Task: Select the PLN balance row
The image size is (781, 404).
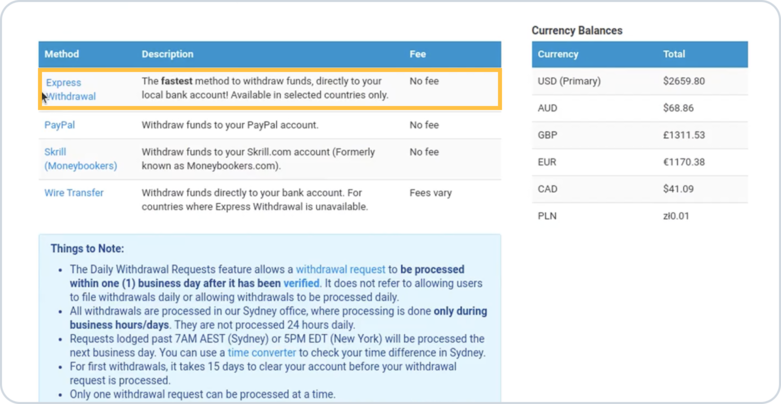Action: click(640, 216)
